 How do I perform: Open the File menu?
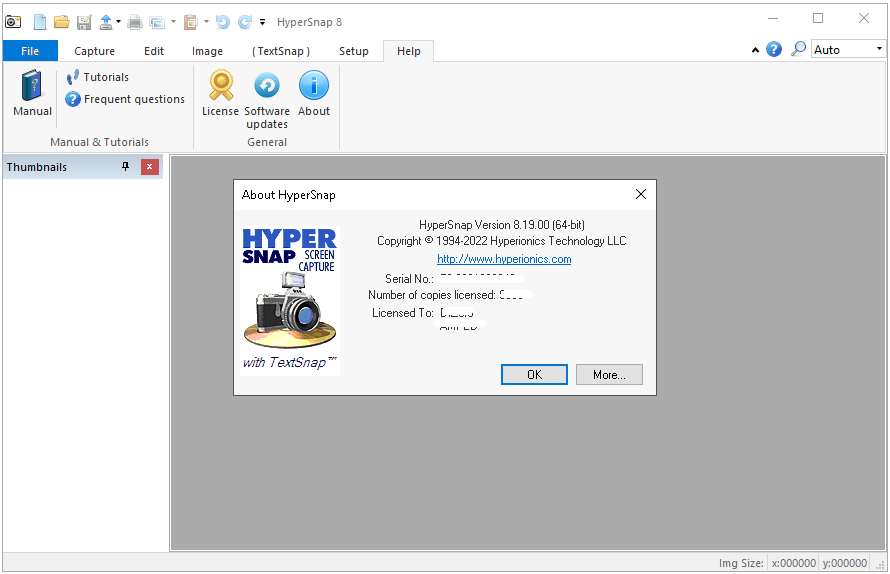point(30,51)
